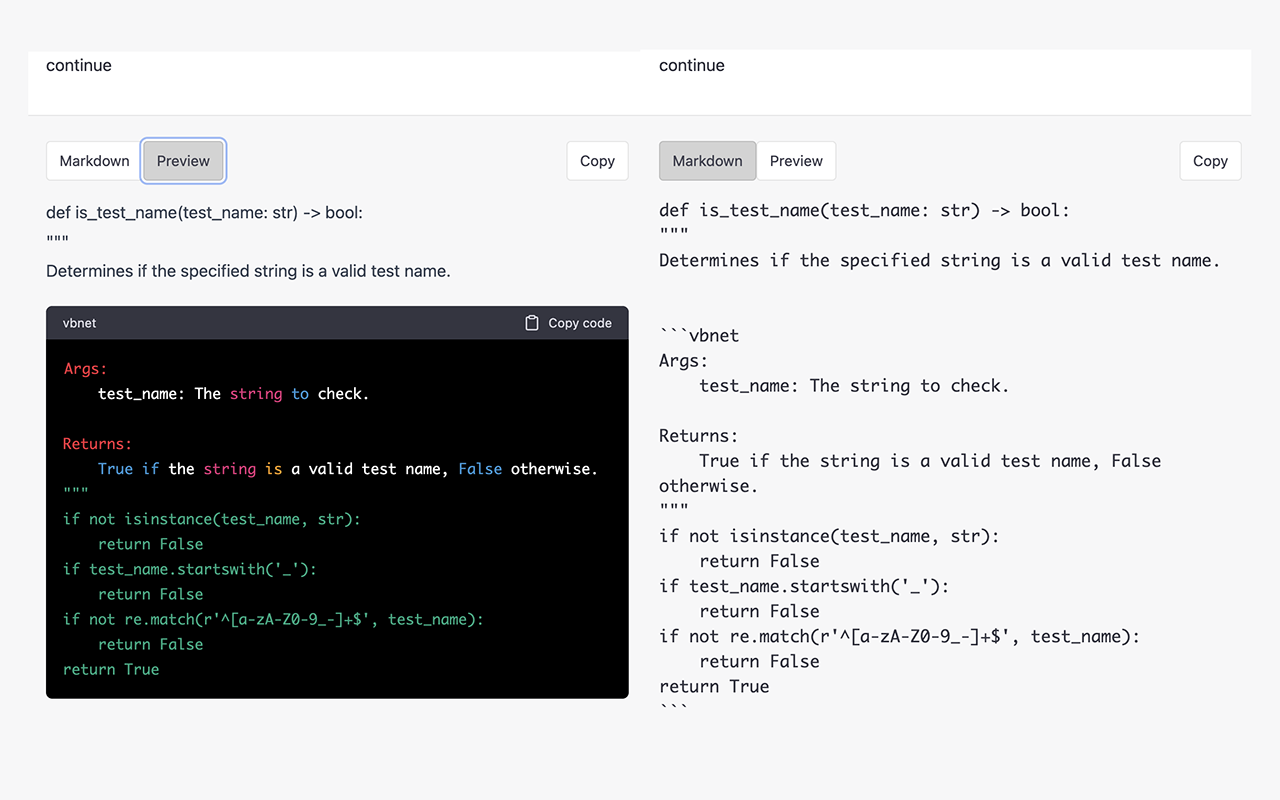Click 'if test_name.startswith' line in right panel
Image resolution: width=1280 pixels, height=800 pixels.
coord(804,586)
